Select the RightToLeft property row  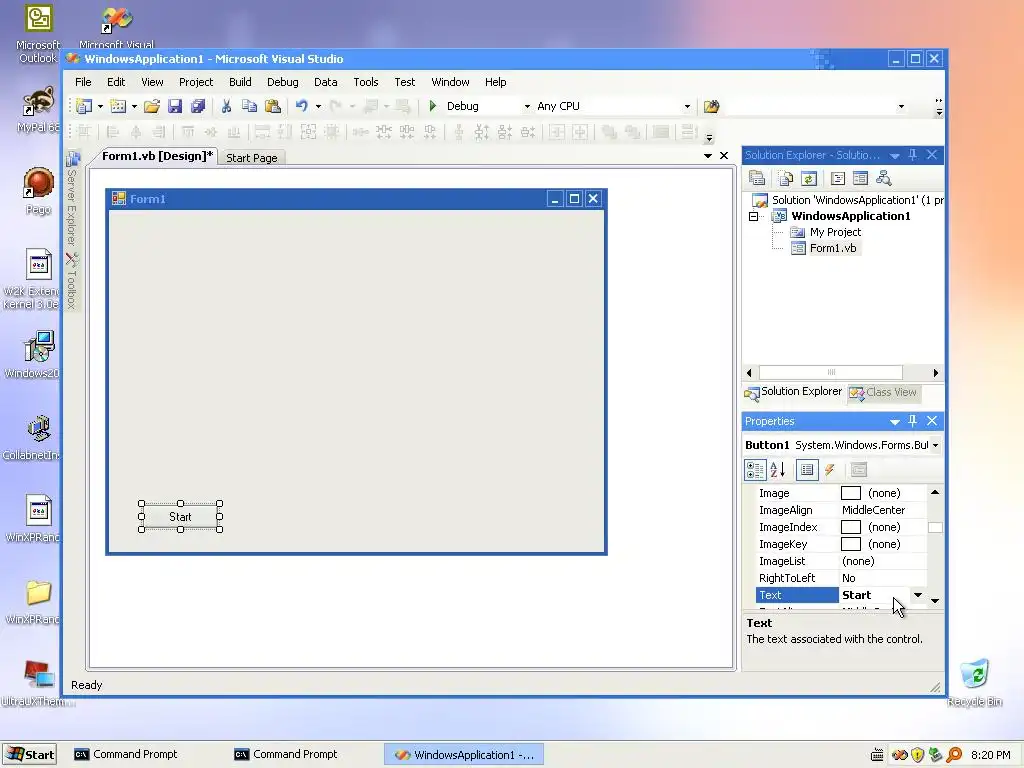point(841,578)
